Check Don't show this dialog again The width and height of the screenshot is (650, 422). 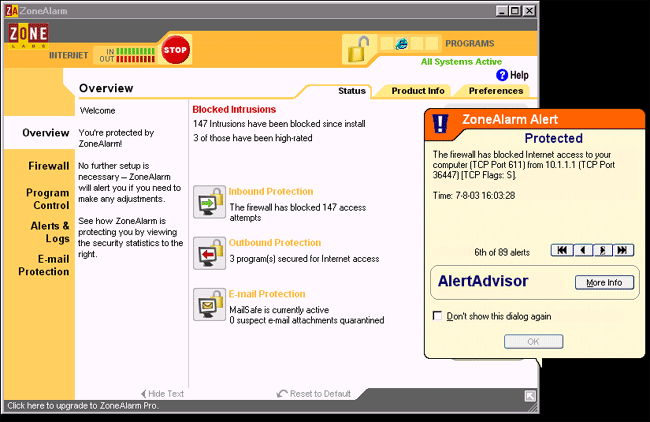click(437, 316)
